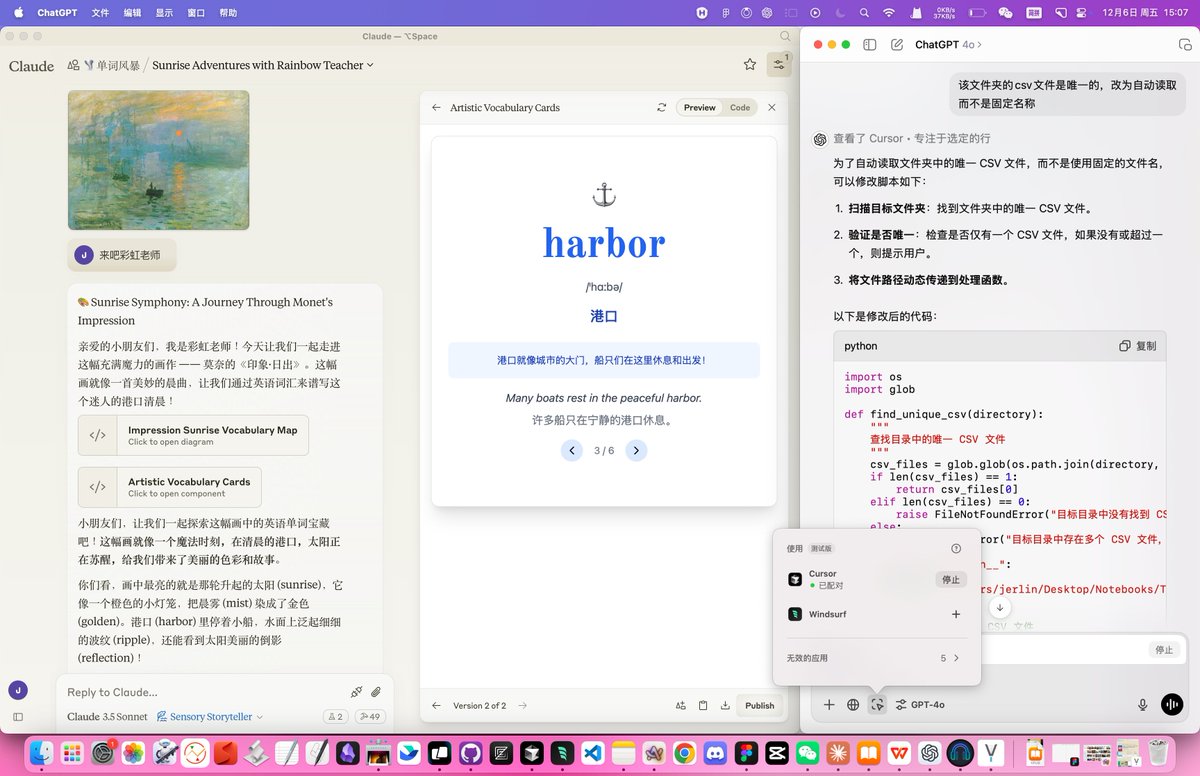Toggle work with apps icon in ChatGPT
Screen dimensions: 1200x776
tap(877, 705)
